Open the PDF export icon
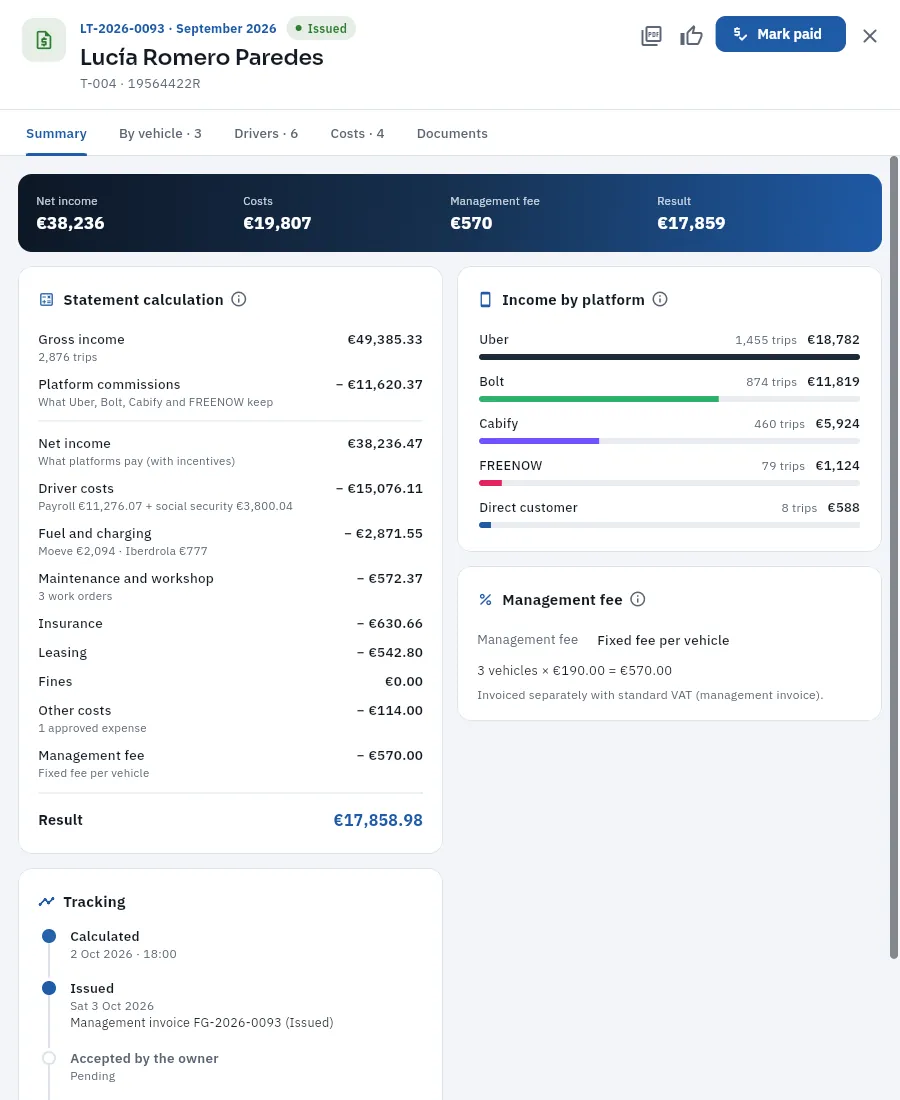Image resolution: width=900 pixels, height=1100 pixels. tap(651, 35)
